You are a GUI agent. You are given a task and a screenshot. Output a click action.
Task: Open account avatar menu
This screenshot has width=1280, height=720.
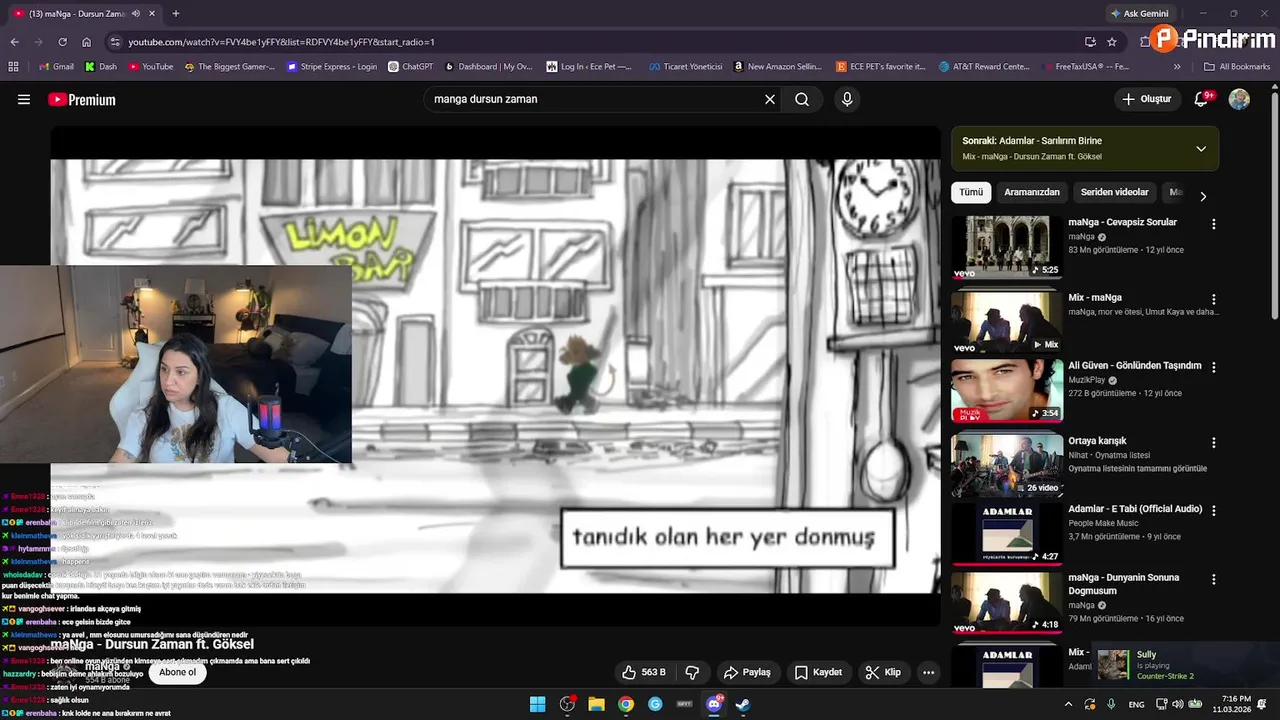pyautogui.click(x=1239, y=99)
